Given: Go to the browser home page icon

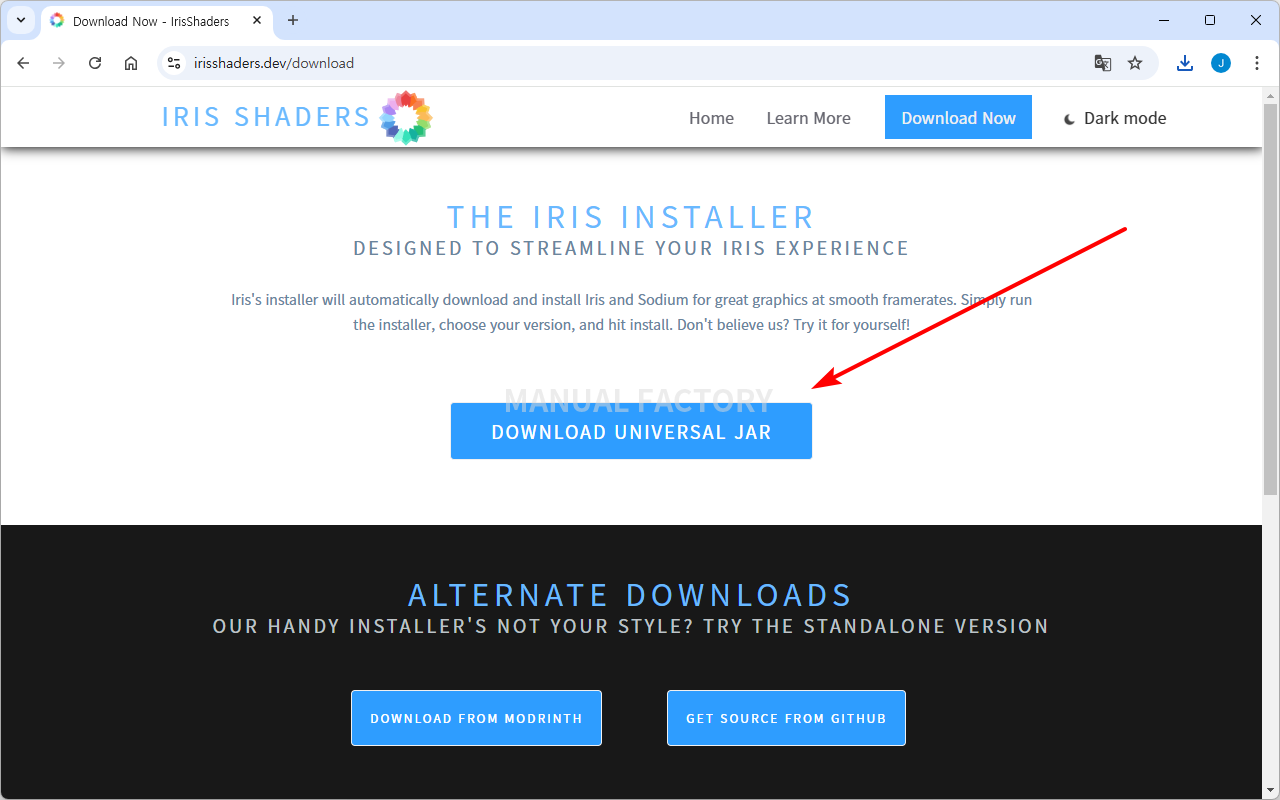Looking at the screenshot, I should tap(131, 63).
